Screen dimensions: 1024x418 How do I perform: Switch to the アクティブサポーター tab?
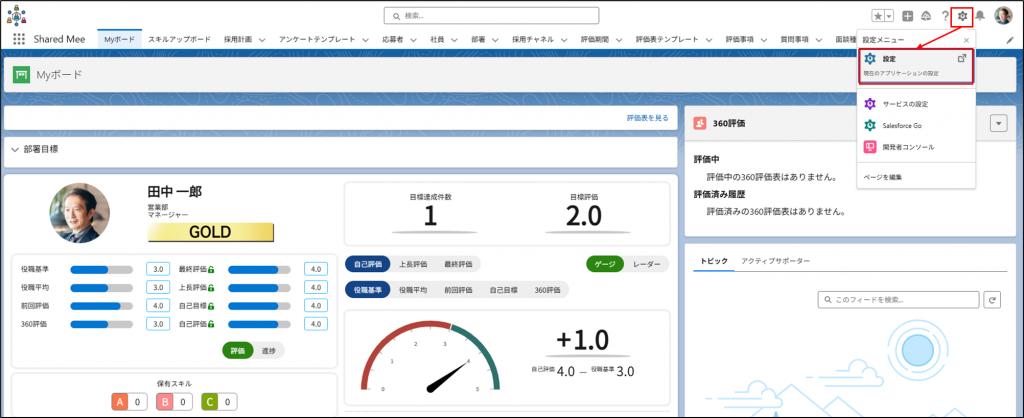coord(775,260)
